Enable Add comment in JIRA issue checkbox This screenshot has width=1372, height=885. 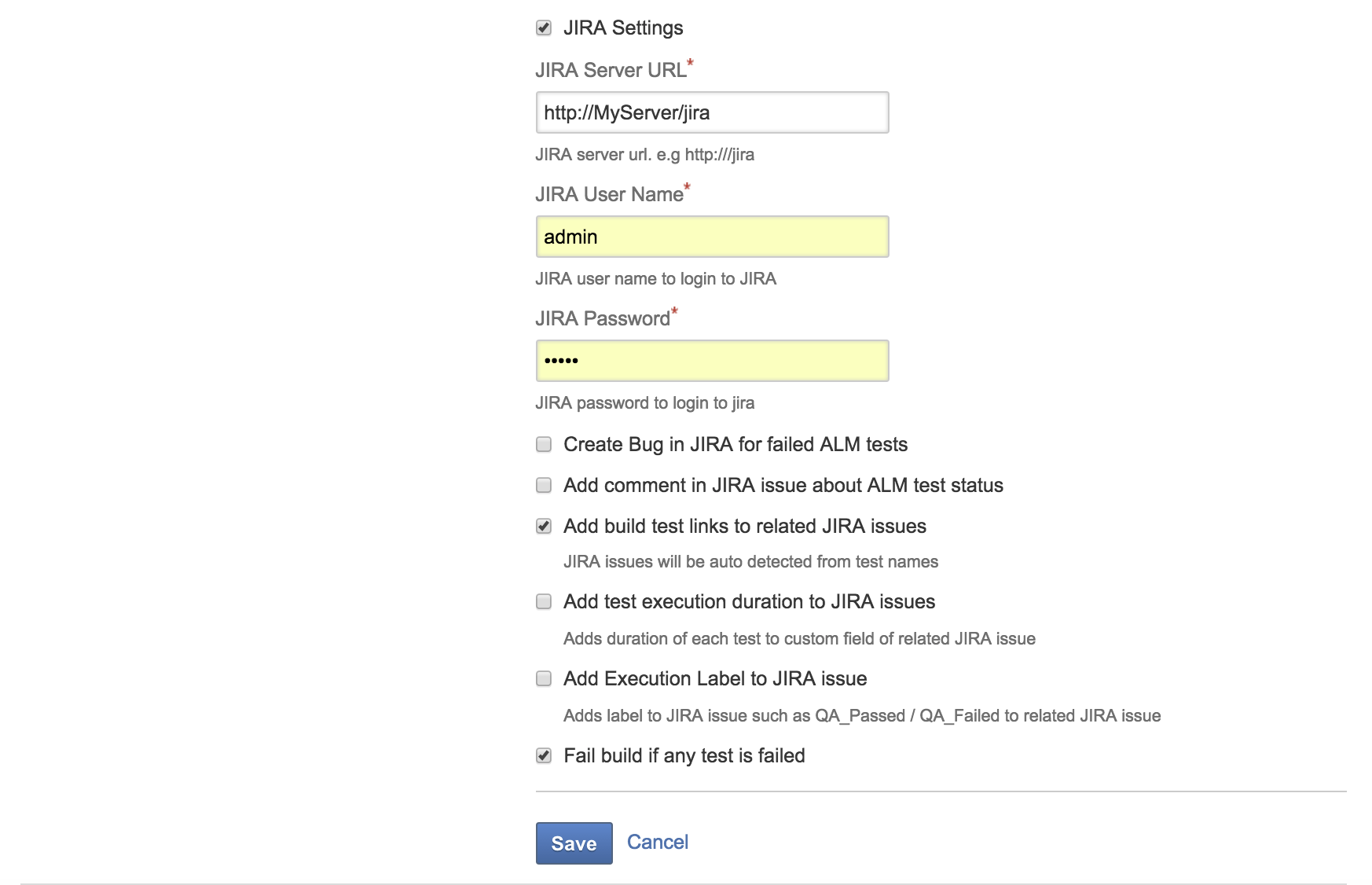pyautogui.click(x=543, y=485)
